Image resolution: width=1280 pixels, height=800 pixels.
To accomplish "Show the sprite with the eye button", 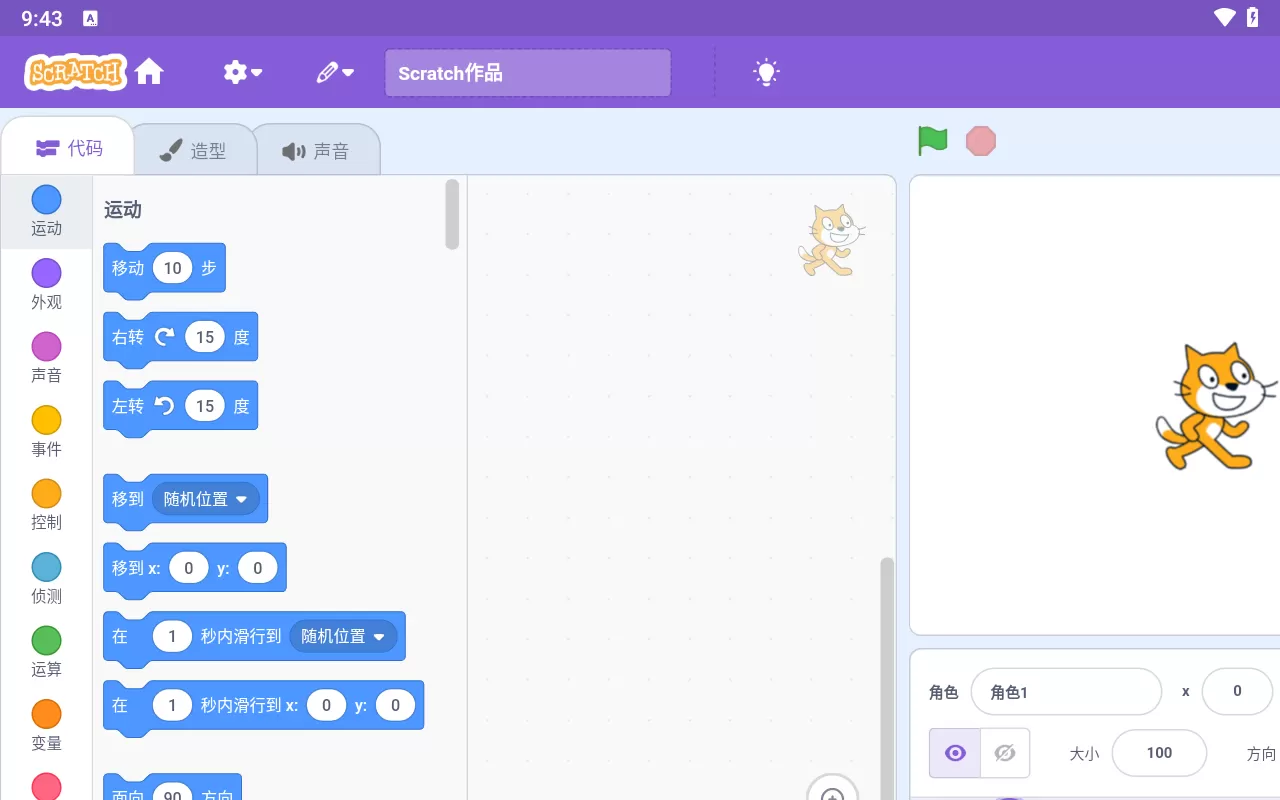I will point(955,753).
